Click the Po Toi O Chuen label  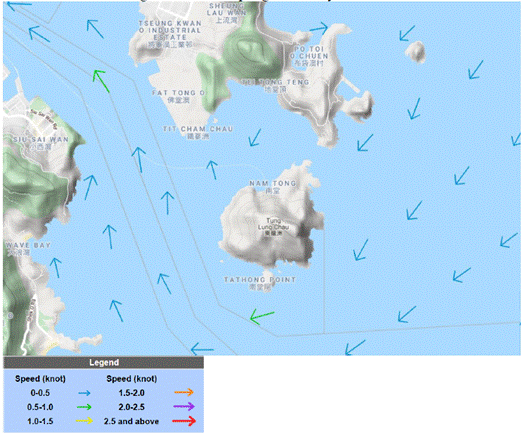309,56
